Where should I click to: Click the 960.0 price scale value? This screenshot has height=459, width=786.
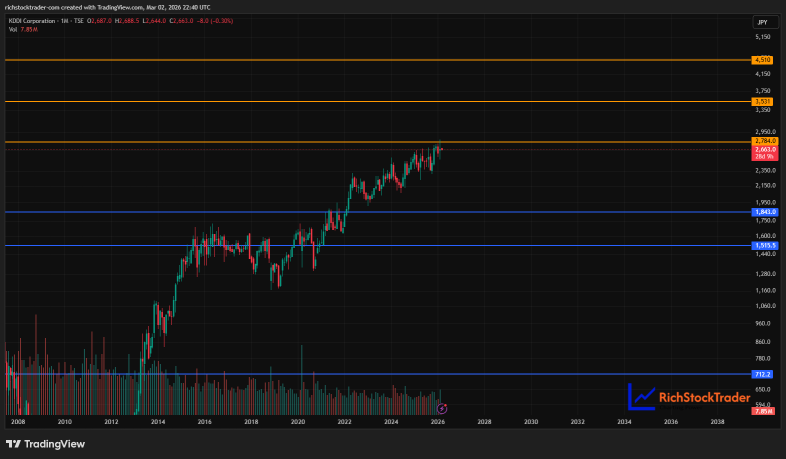763,324
